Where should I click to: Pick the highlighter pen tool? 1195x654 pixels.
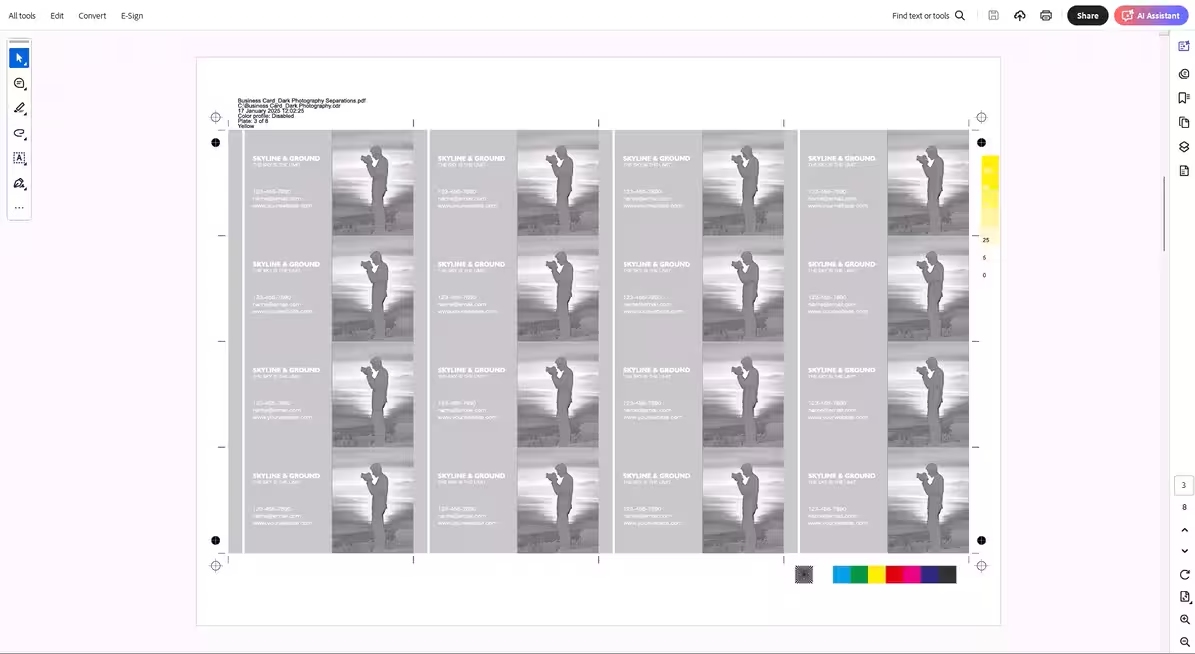point(19,109)
